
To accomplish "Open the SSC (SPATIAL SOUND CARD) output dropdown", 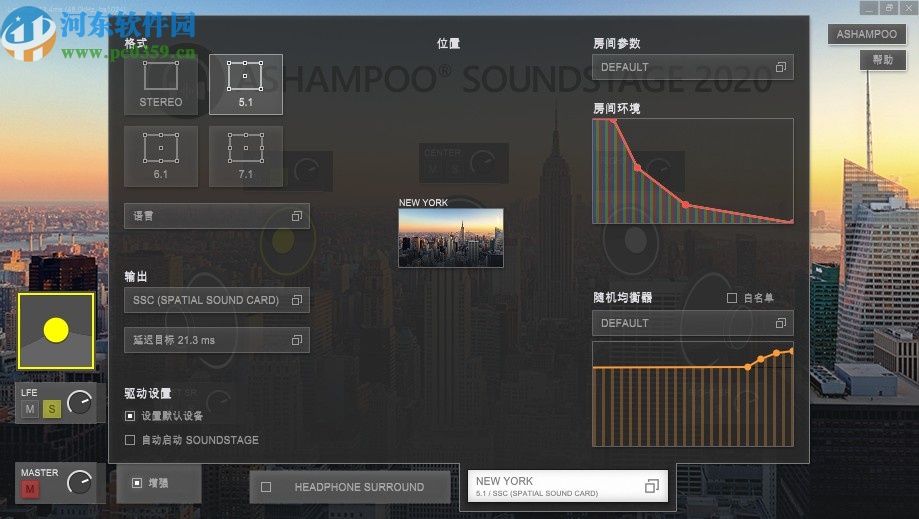I will click(217, 300).
